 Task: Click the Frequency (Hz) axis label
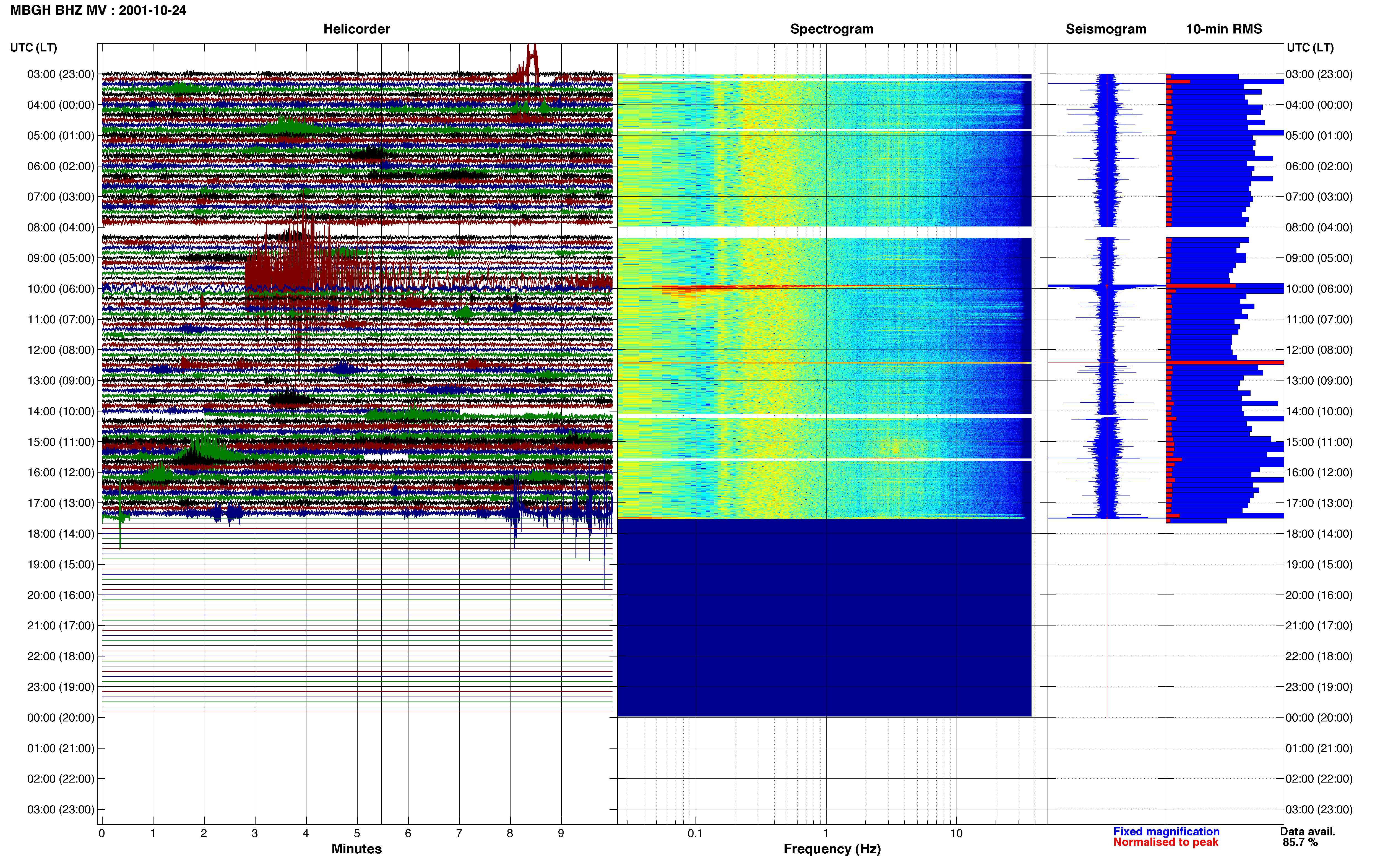coord(832,849)
